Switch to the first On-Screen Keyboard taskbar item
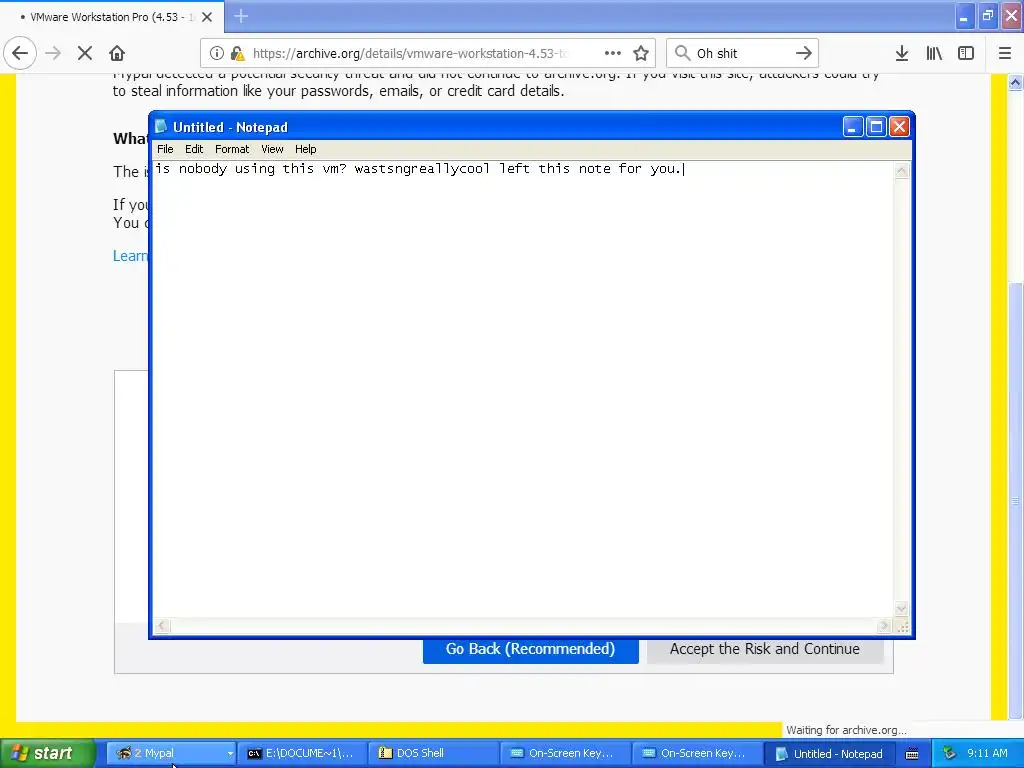The width and height of the screenshot is (1024, 768). click(564, 753)
